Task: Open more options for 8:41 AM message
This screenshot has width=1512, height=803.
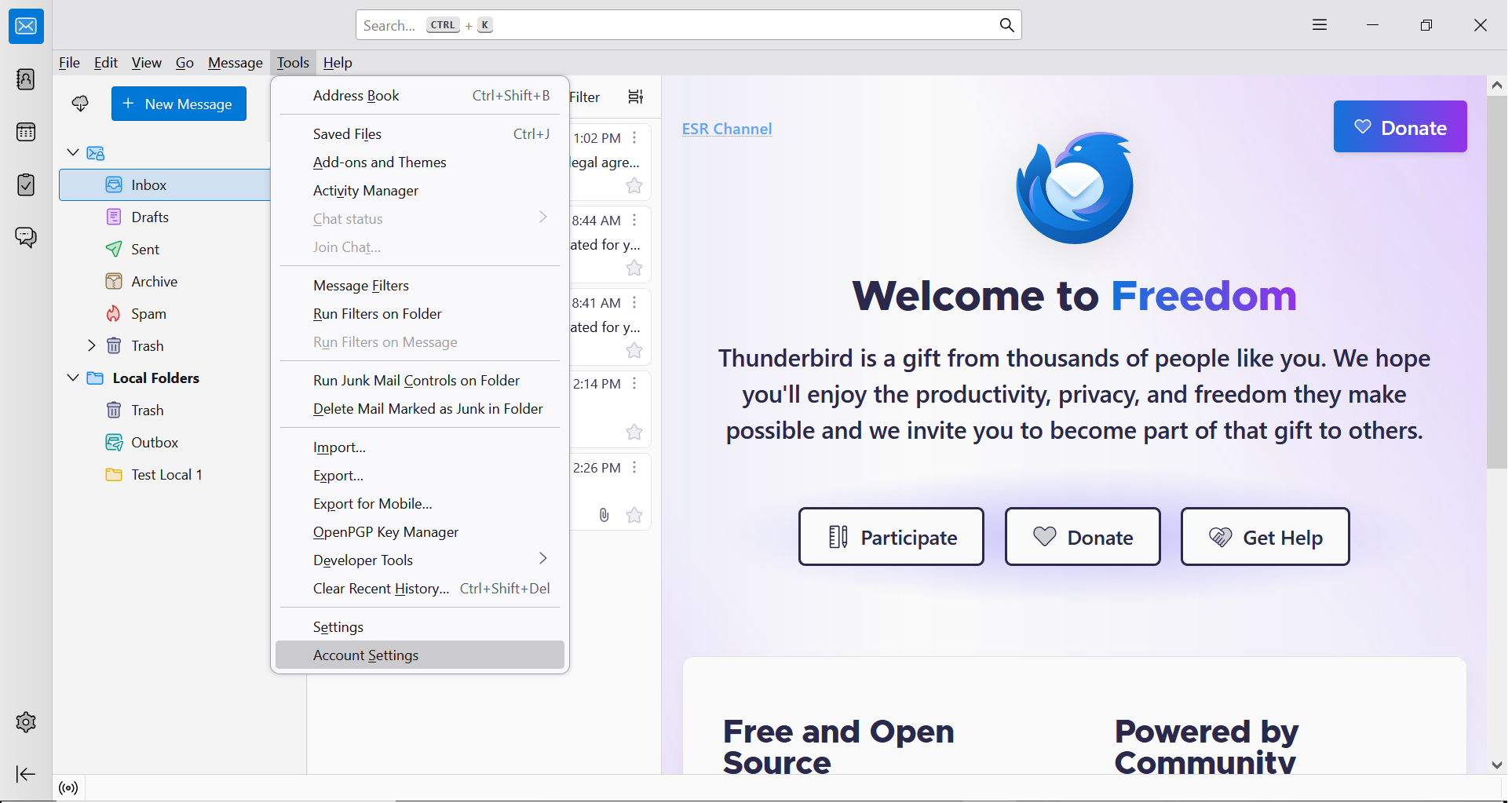Action: (x=634, y=303)
